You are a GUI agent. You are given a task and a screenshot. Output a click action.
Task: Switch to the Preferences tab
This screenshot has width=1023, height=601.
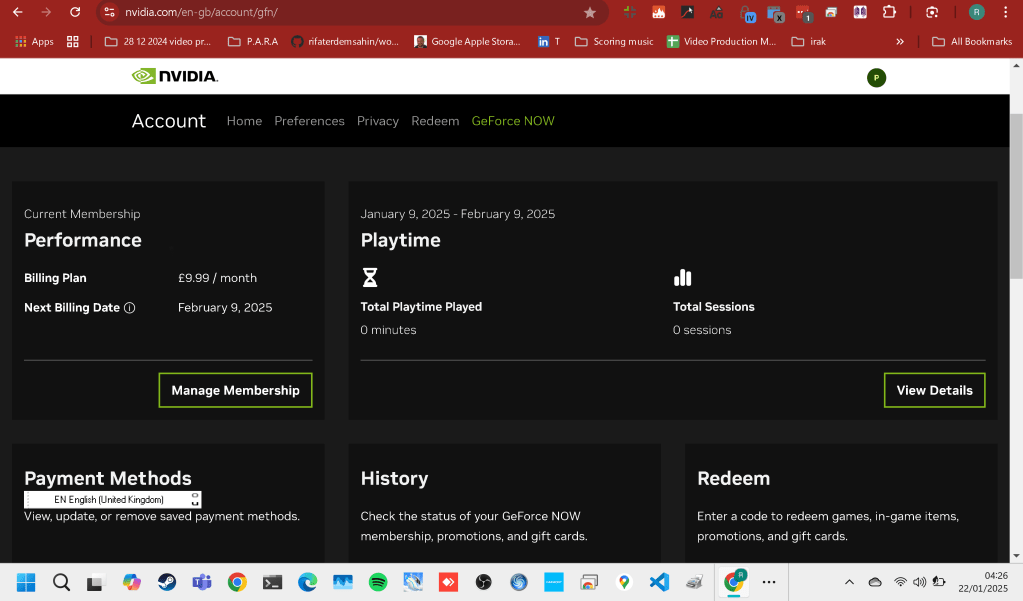309,121
